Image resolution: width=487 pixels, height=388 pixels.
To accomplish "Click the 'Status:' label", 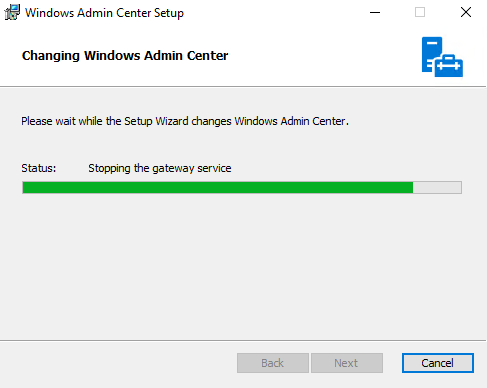I will tap(39, 168).
